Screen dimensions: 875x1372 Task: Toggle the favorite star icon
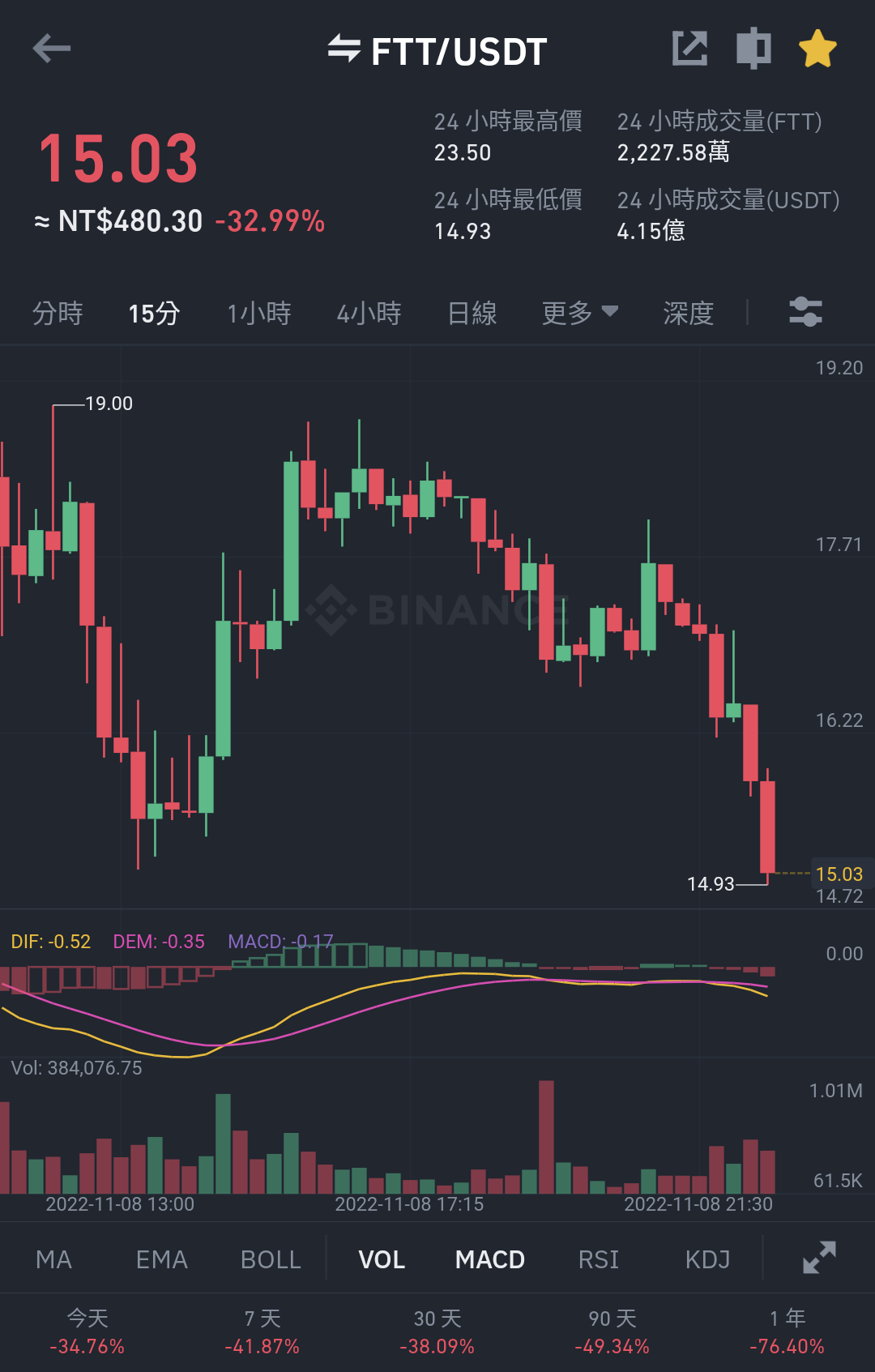(817, 49)
